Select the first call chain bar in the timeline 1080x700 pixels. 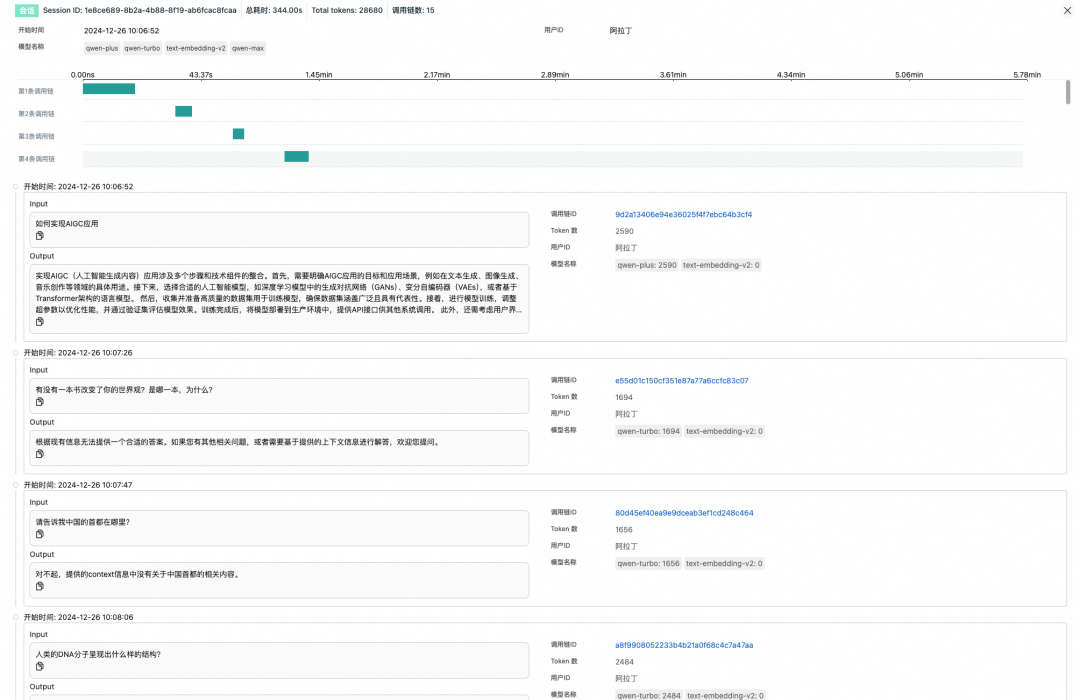coord(108,89)
